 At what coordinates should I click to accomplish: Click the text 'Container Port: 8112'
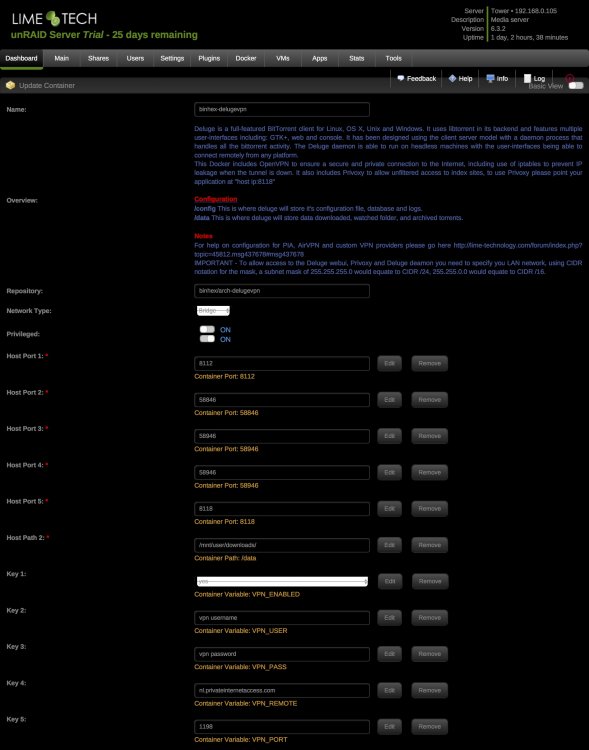pos(224,376)
